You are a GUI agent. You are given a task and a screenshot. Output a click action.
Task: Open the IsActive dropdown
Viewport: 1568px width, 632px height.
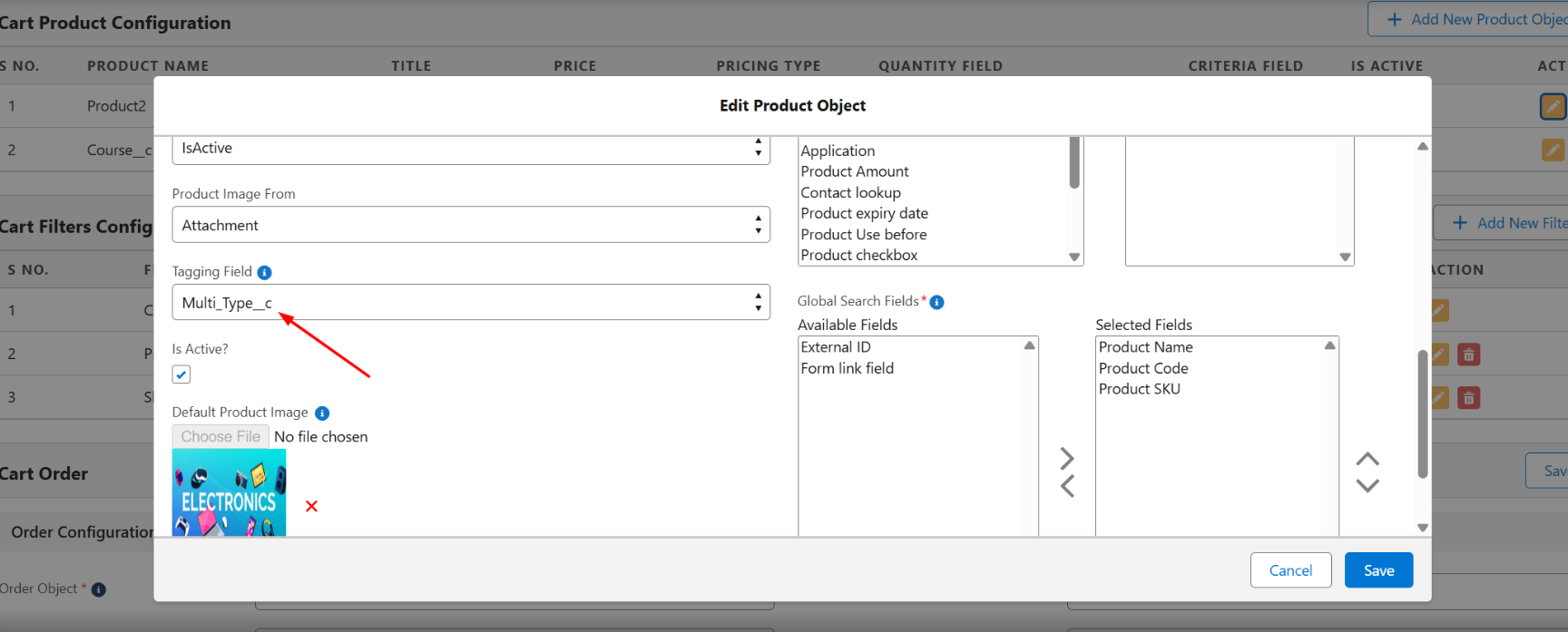(470, 149)
